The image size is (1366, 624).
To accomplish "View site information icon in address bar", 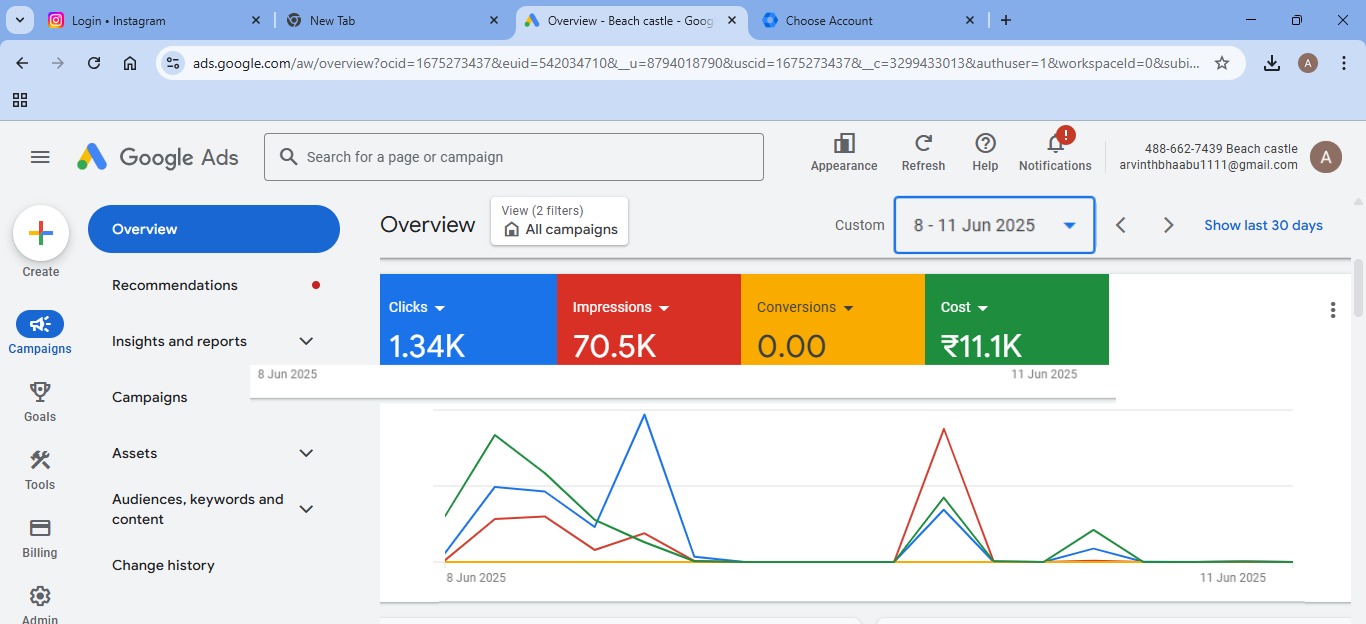I will pyautogui.click(x=173, y=63).
